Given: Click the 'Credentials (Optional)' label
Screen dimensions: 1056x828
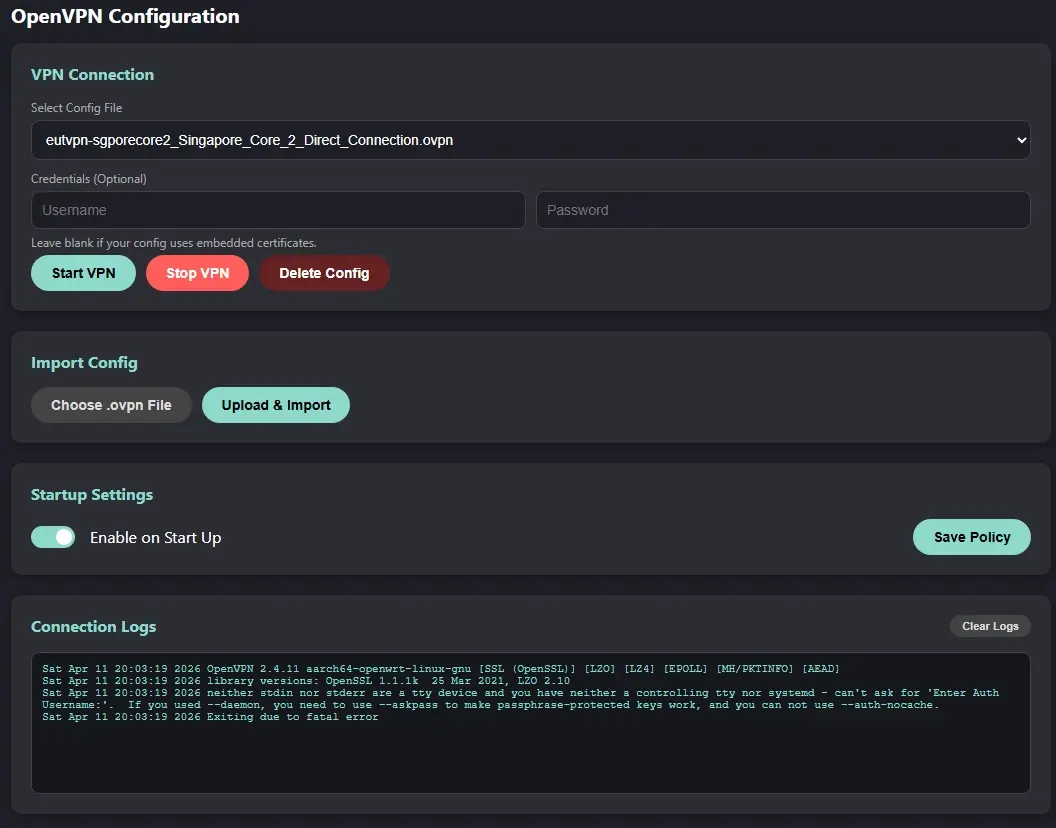Looking at the screenshot, I should (89, 179).
